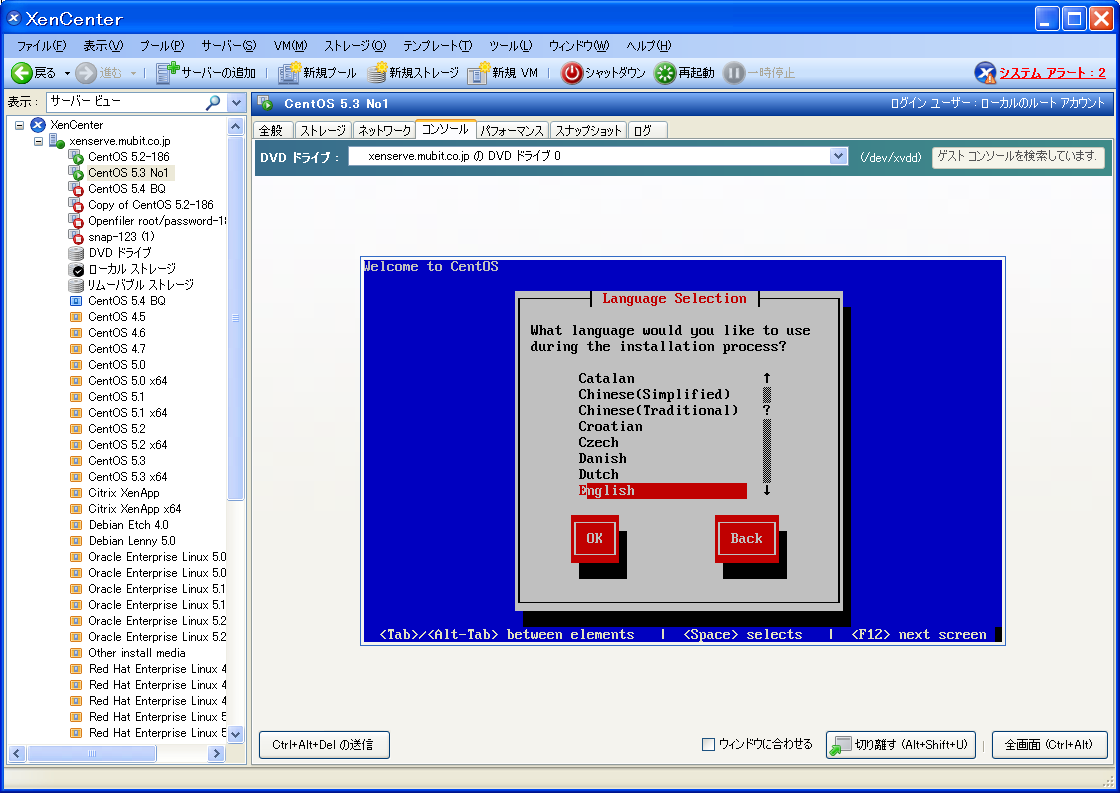The image size is (1120, 793).
Task: Select the stopped CentOS 5.4 BQ VM icon
Action: (x=76, y=189)
